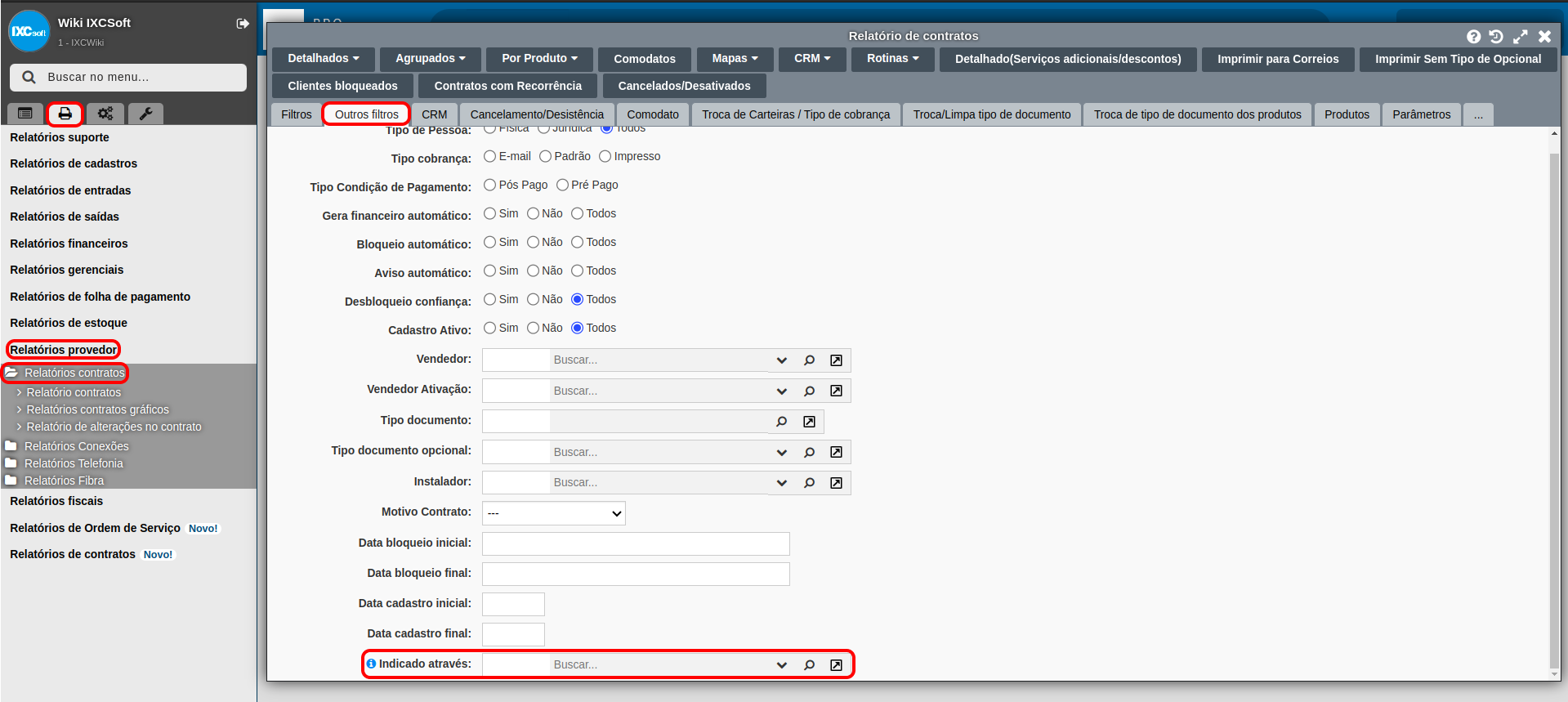Select Não for Cadastro Ativo

coord(533,328)
